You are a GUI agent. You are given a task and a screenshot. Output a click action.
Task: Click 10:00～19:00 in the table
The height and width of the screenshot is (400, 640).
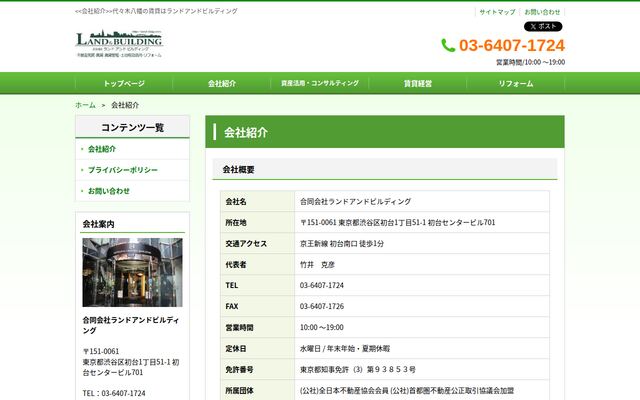(x=322, y=327)
